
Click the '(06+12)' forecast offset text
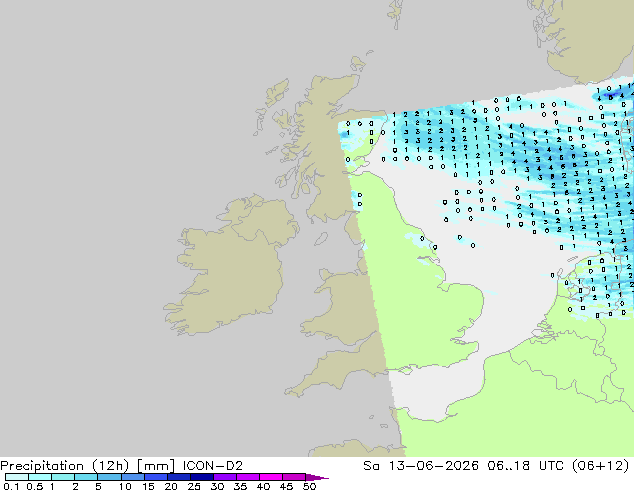coord(601,466)
